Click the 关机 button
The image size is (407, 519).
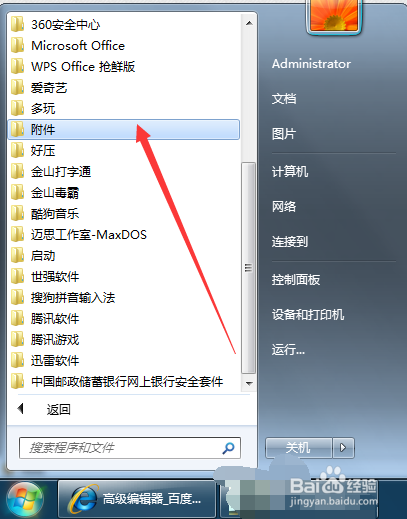299,448
